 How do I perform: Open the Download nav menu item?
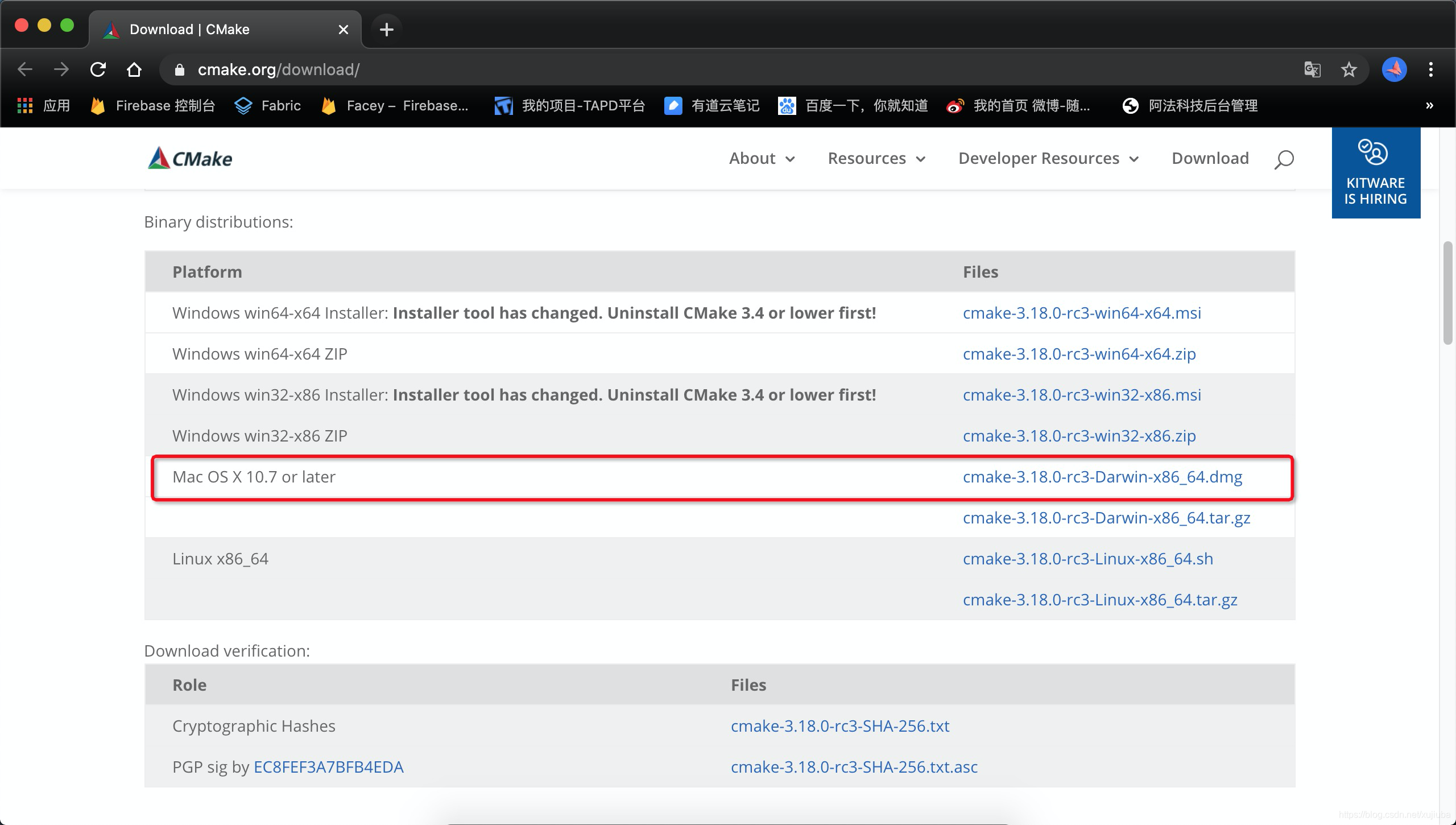tap(1210, 158)
